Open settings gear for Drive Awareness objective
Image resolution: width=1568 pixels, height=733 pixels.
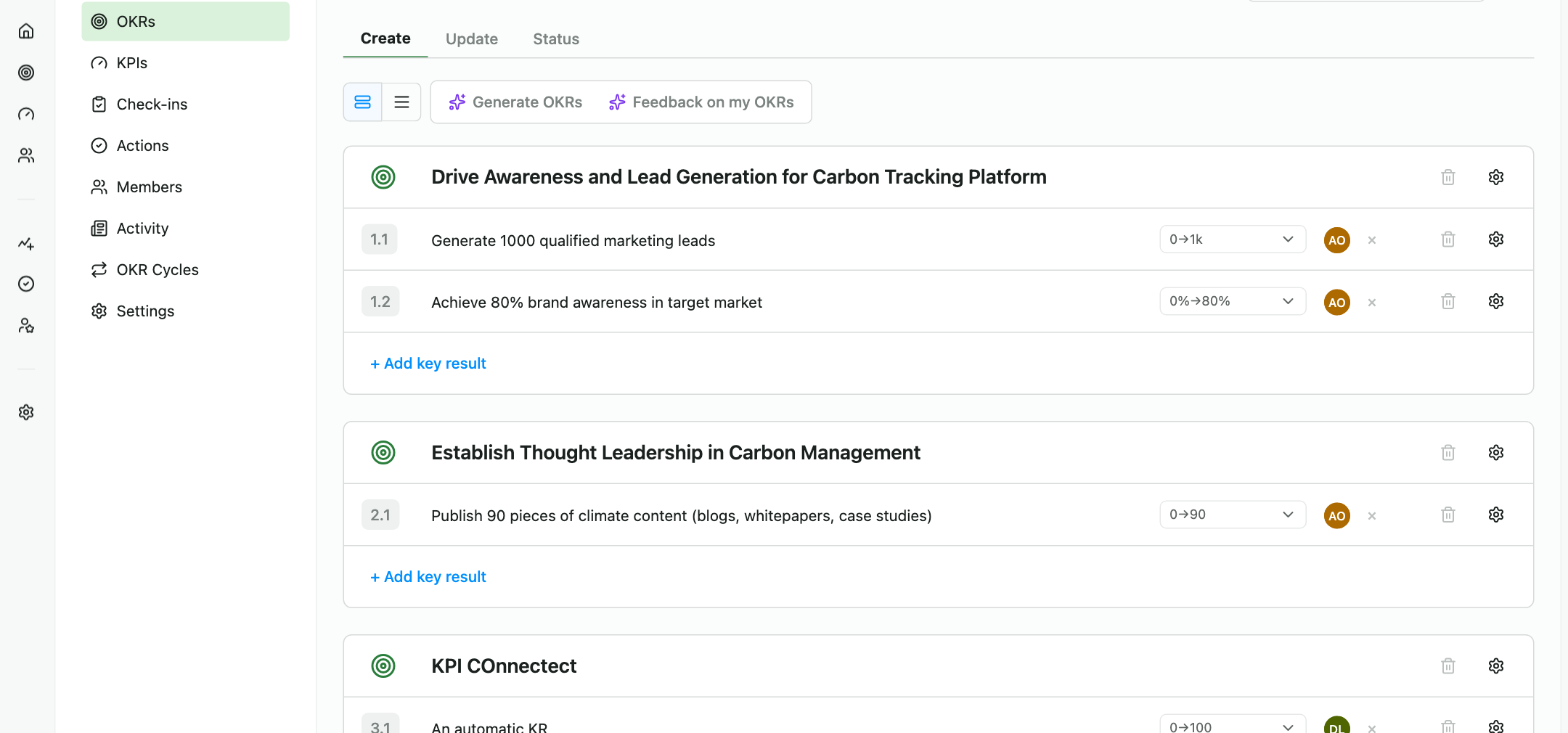tap(1496, 177)
